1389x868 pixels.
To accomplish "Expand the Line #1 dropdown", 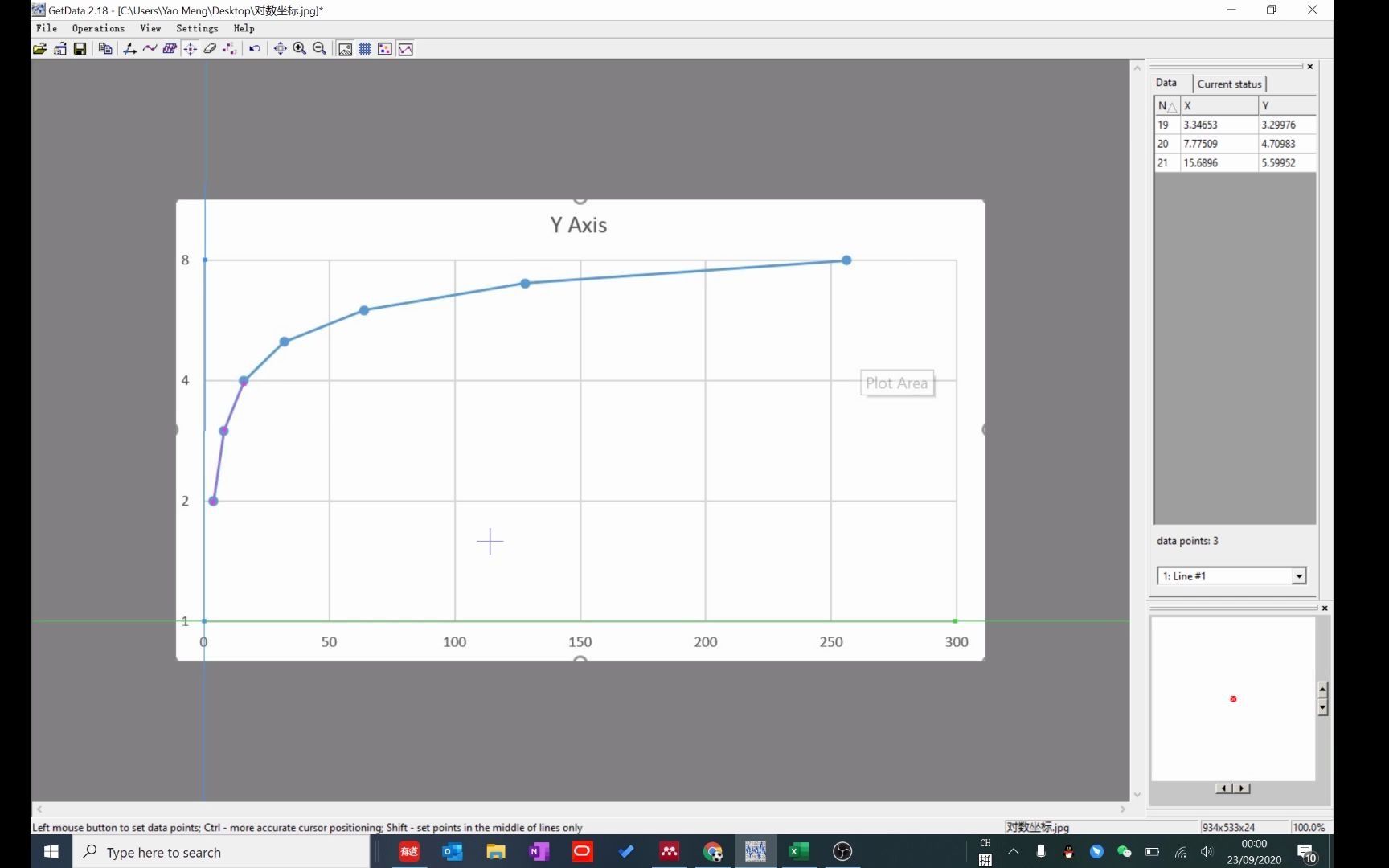I will click(x=1299, y=576).
